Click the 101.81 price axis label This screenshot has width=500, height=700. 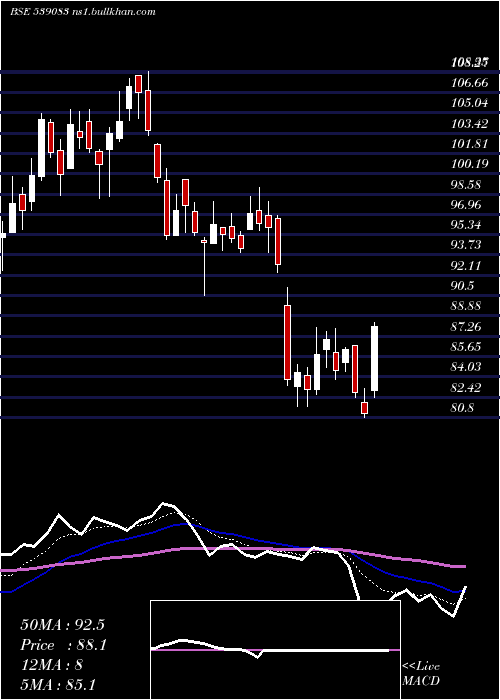point(469,144)
